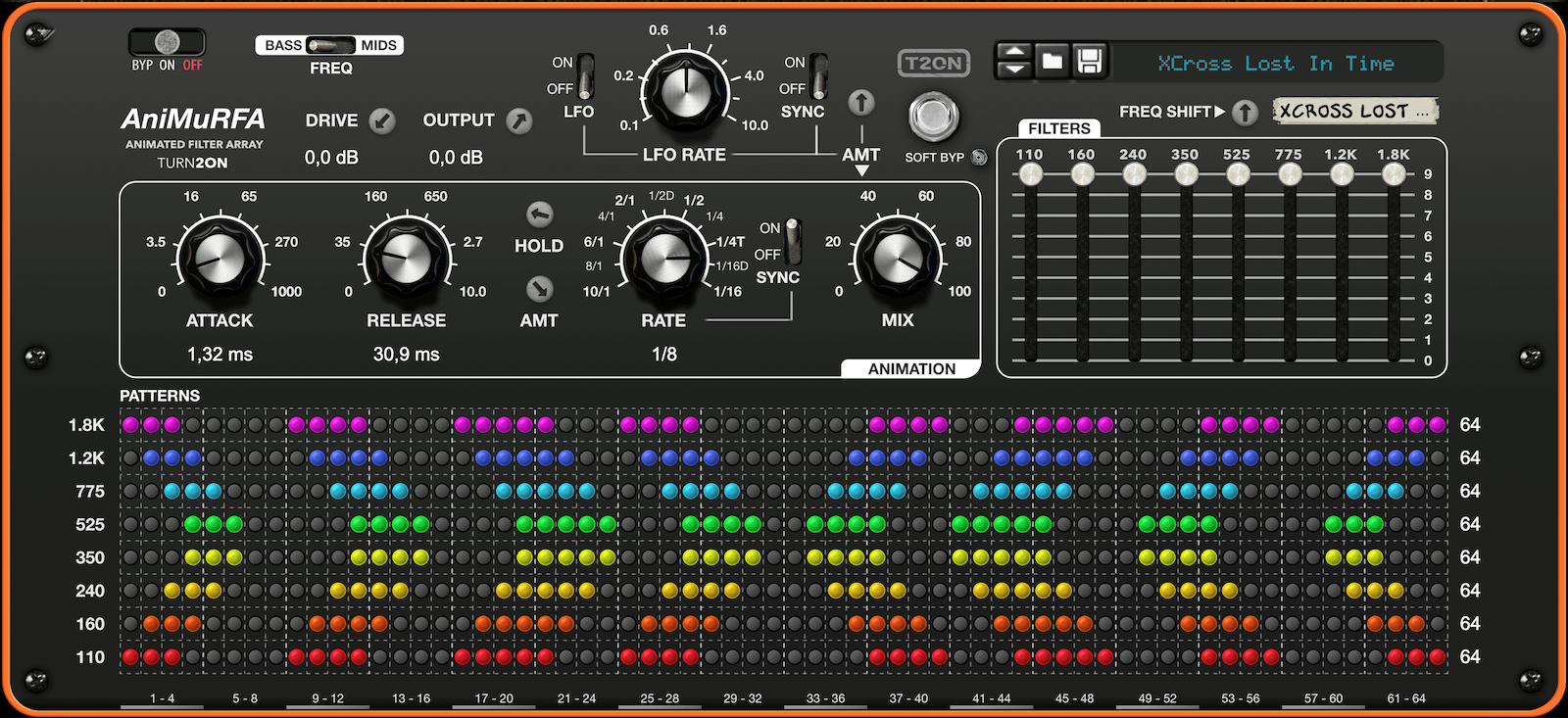Click the animation AMT diagonal arrow icon
This screenshot has width=1568, height=718.
[x=539, y=288]
